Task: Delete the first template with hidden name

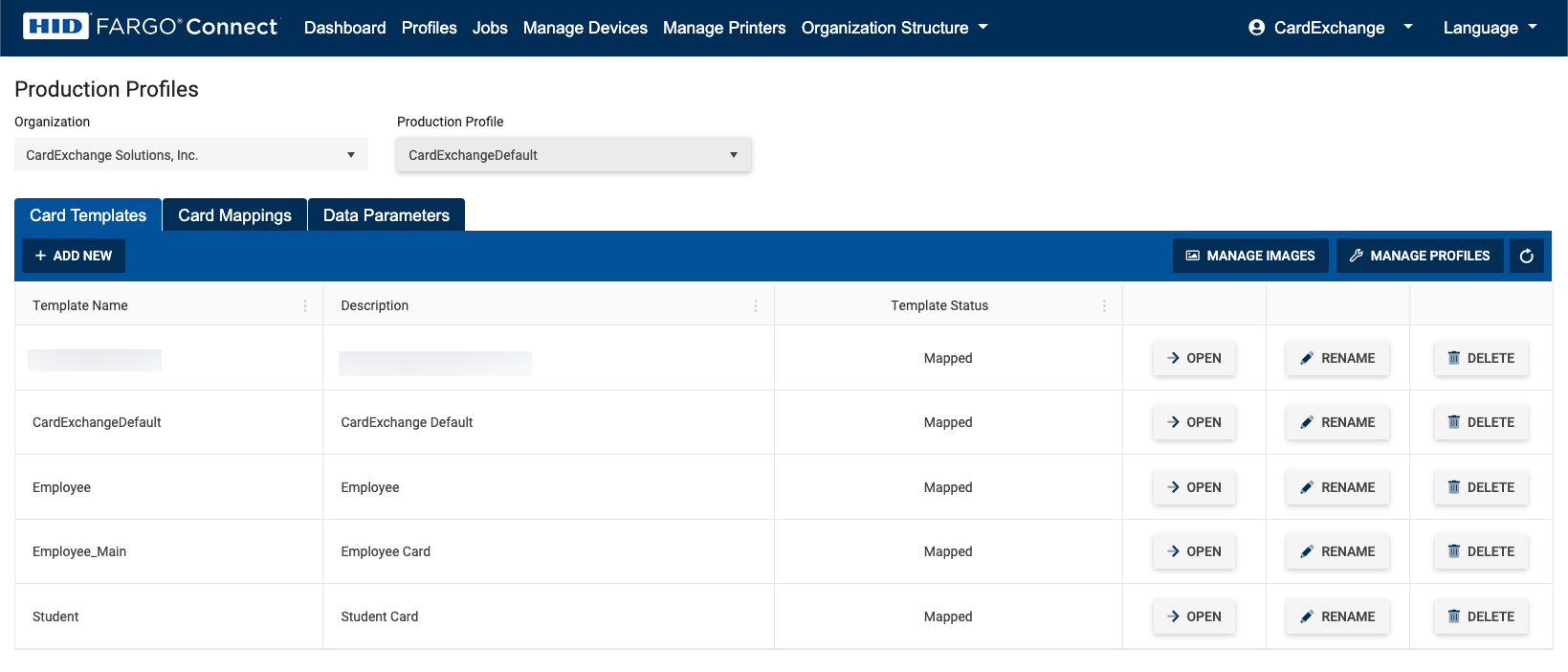Action: click(1481, 358)
